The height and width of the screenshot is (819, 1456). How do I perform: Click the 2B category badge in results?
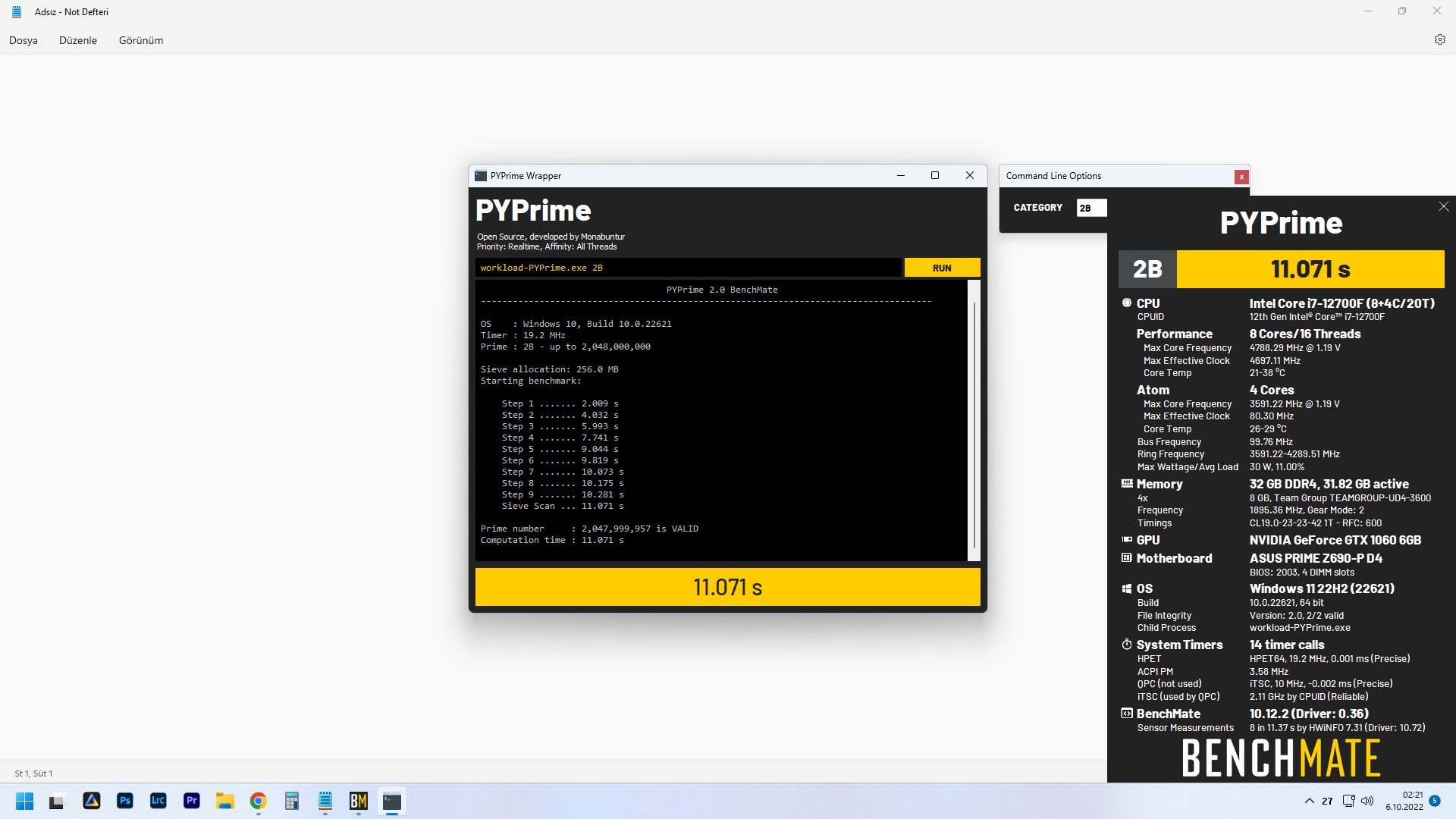[1147, 269]
